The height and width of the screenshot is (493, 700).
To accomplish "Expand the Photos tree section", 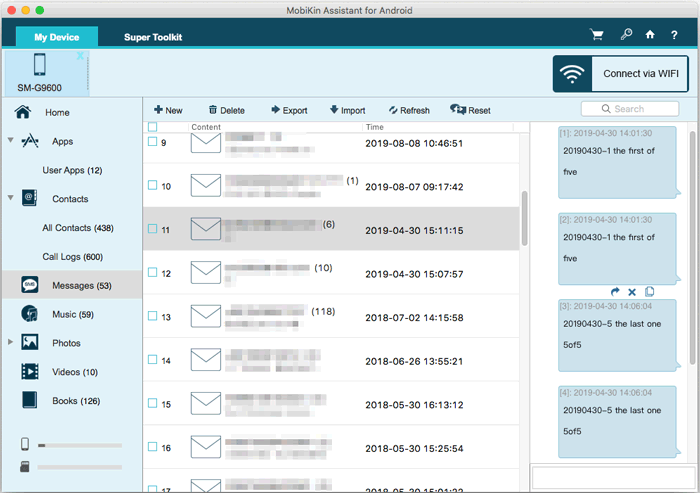I will [x=11, y=343].
